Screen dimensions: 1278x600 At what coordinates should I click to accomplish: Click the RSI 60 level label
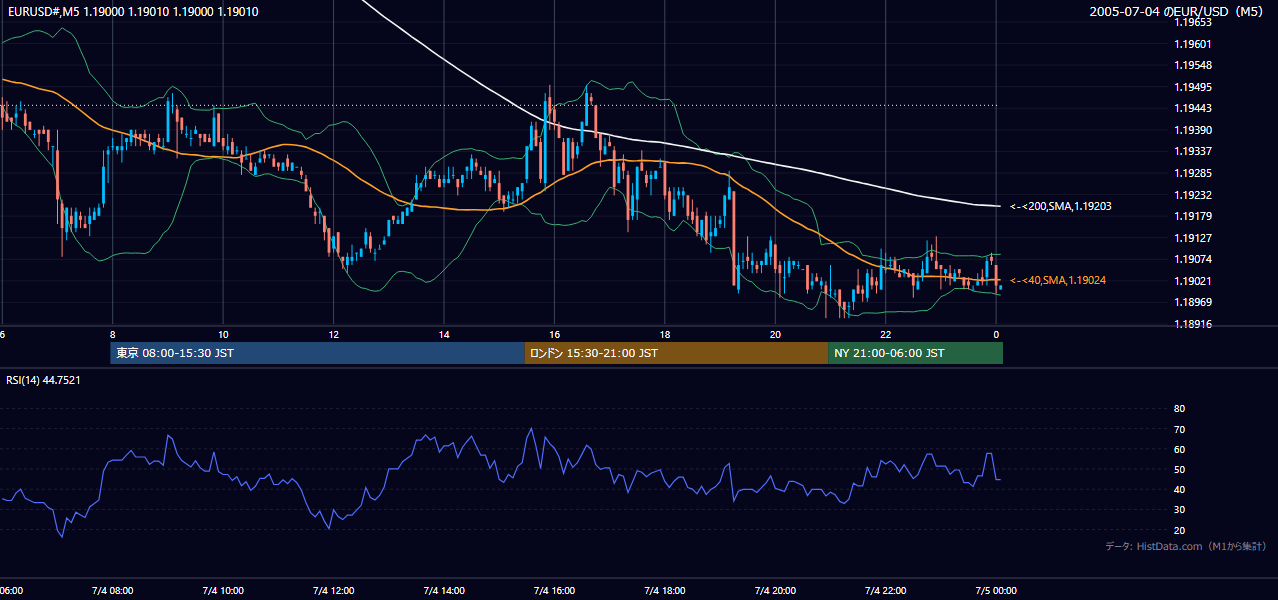tap(1179, 449)
